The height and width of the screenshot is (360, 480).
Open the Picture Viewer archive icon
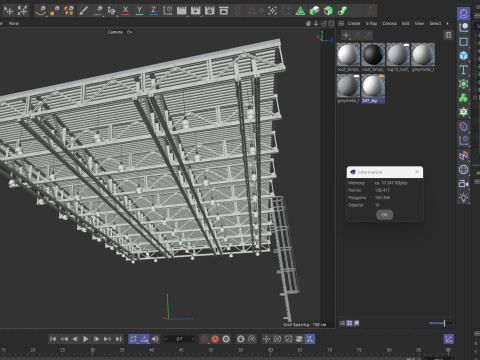224,11
